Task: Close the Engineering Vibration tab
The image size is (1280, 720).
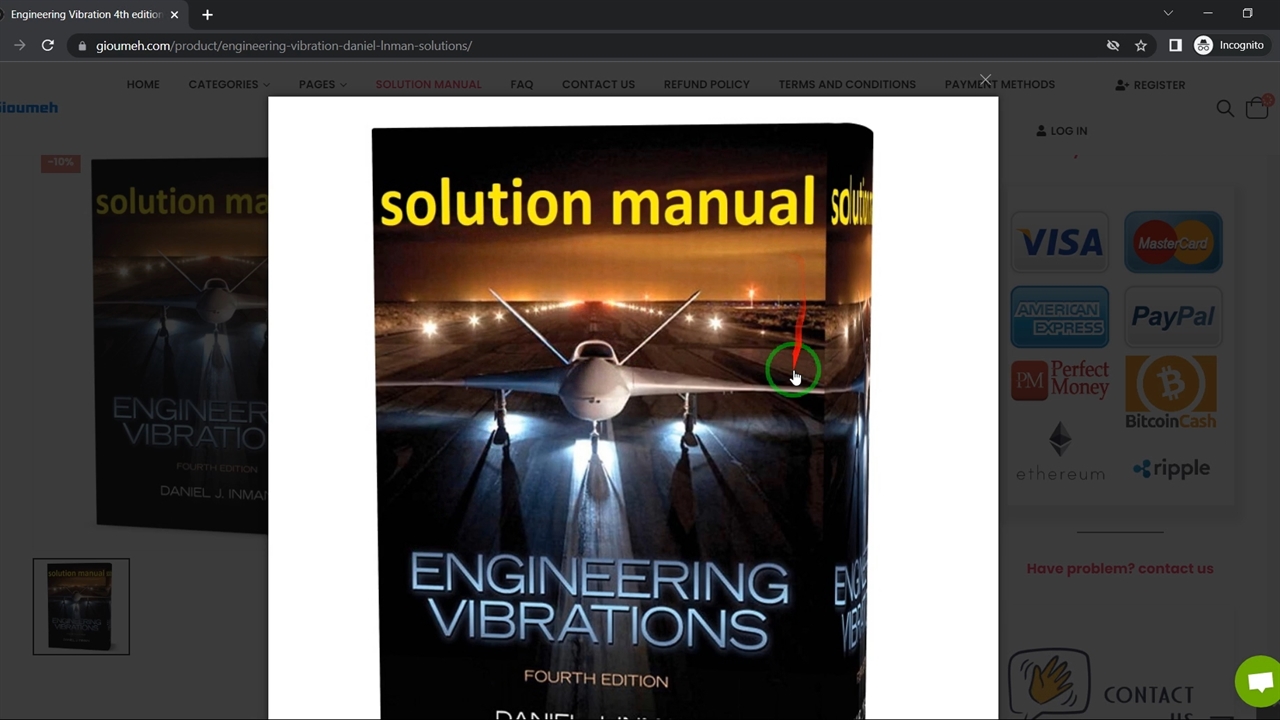Action: tap(174, 14)
